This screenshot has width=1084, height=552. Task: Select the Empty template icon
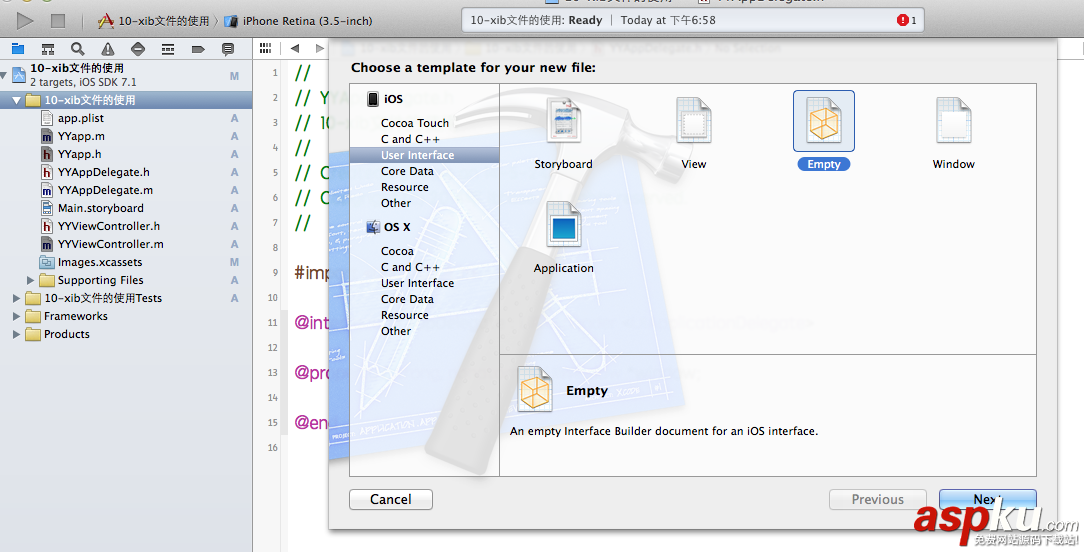[823, 121]
